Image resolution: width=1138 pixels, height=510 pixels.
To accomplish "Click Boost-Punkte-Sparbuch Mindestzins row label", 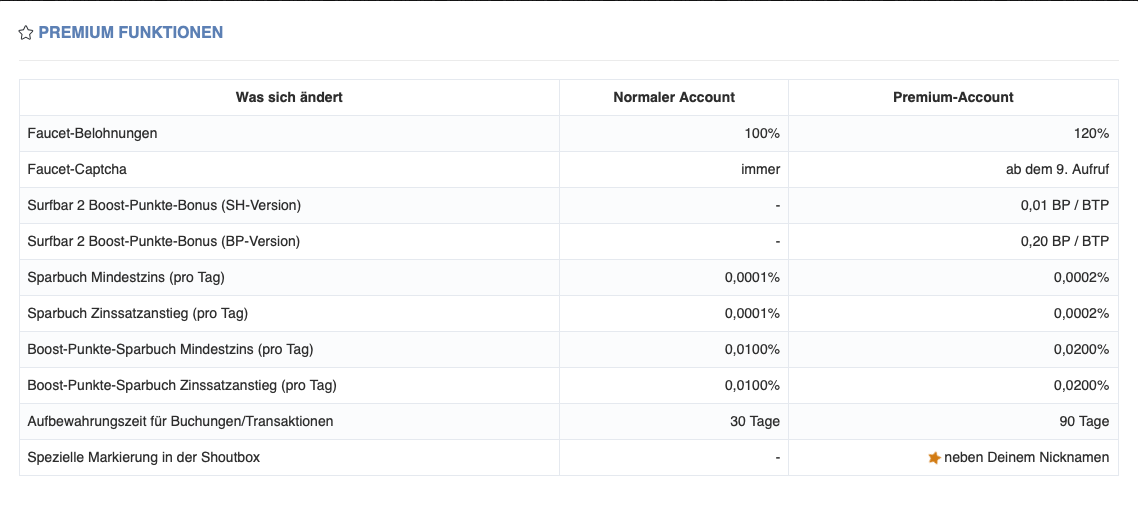I will (x=170, y=350).
